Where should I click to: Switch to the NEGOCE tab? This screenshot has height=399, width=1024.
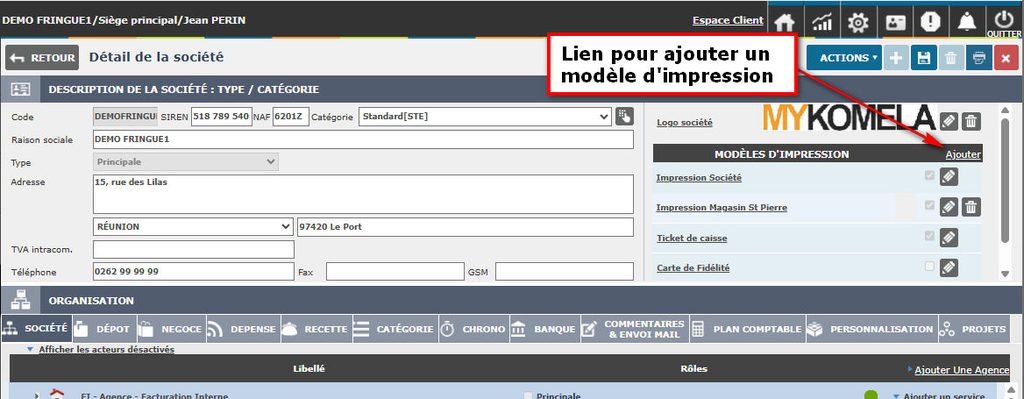(171, 329)
